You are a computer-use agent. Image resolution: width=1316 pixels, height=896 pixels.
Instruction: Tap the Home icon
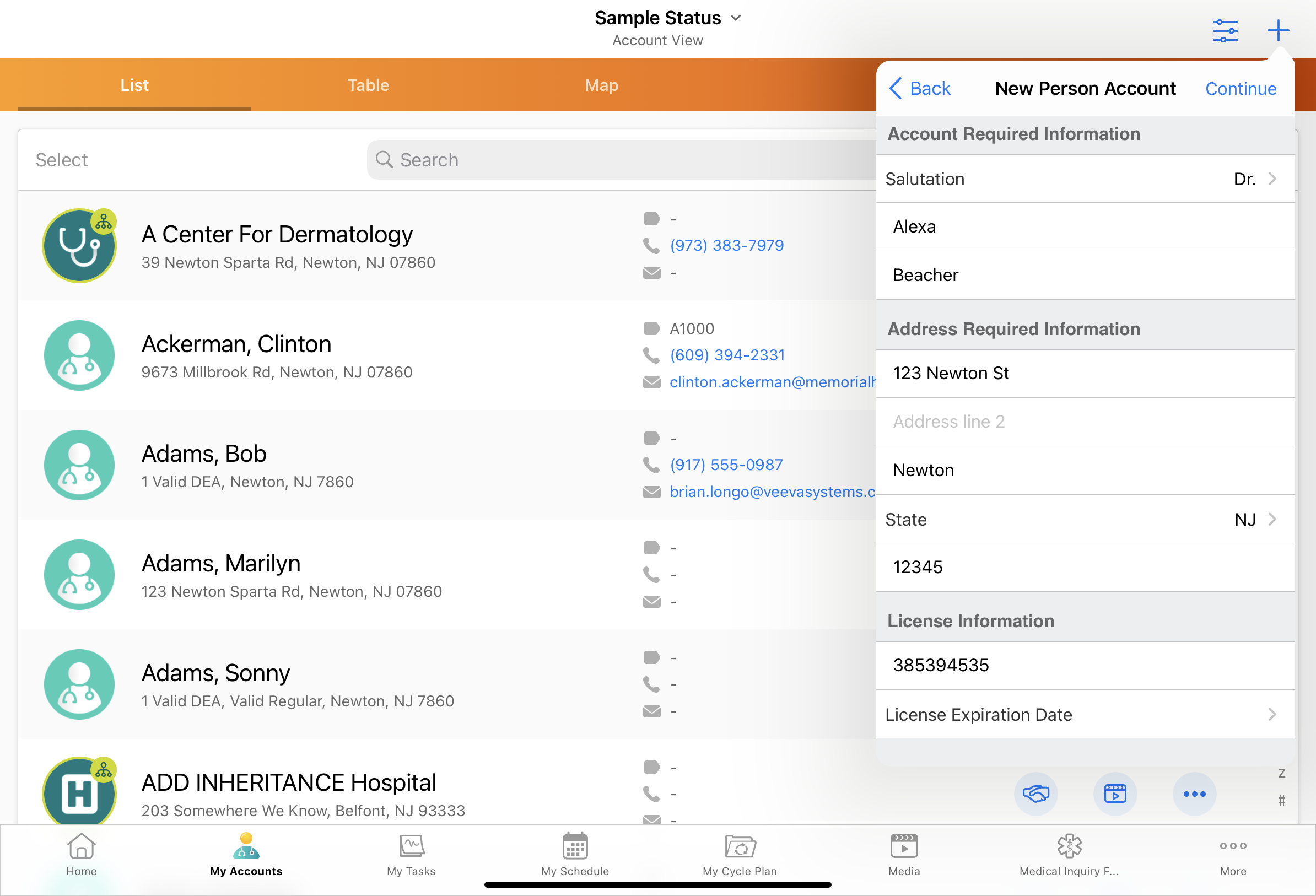click(x=82, y=854)
